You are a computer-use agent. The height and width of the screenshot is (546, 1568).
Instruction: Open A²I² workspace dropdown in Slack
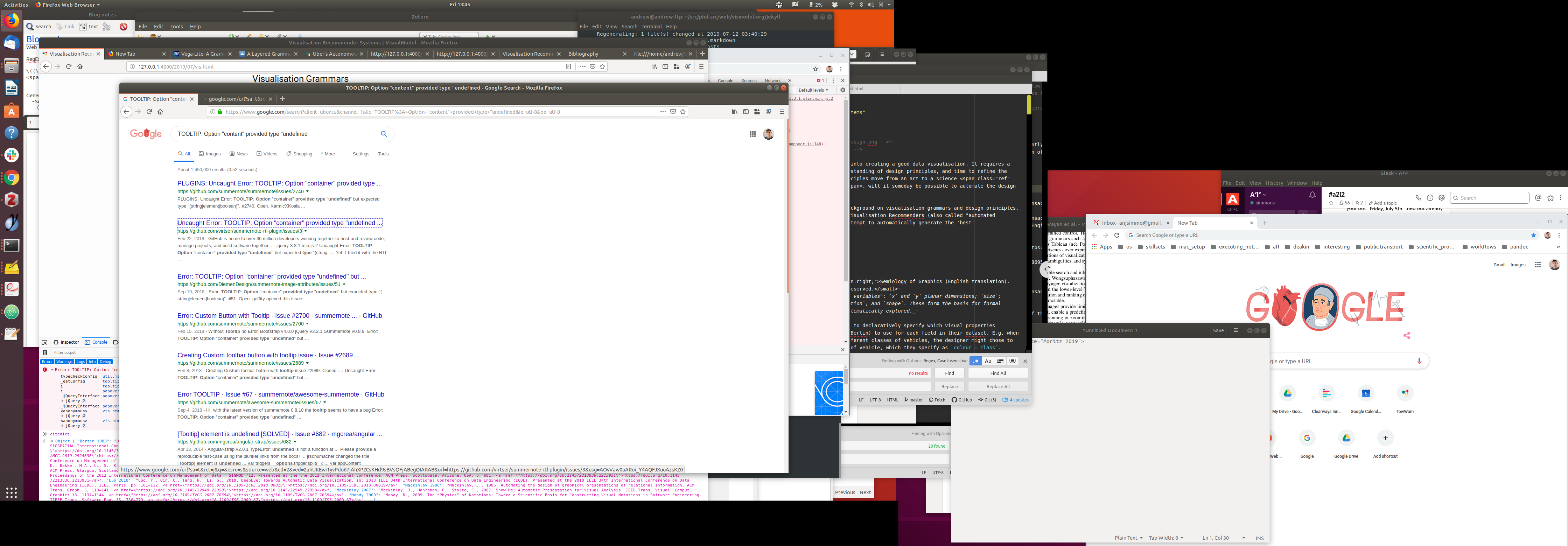pyautogui.click(x=1258, y=195)
